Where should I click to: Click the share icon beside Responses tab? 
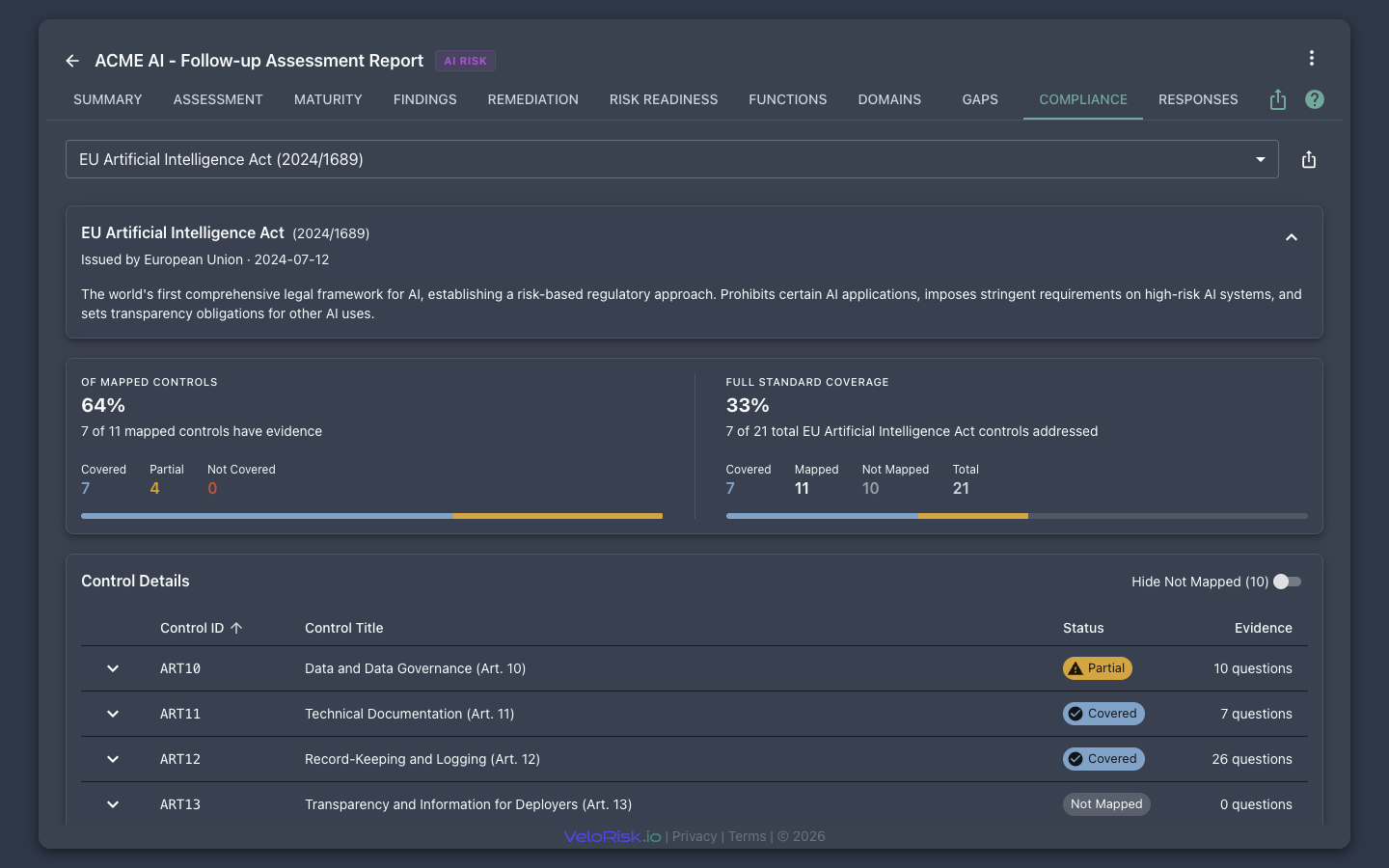coord(1278,99)
